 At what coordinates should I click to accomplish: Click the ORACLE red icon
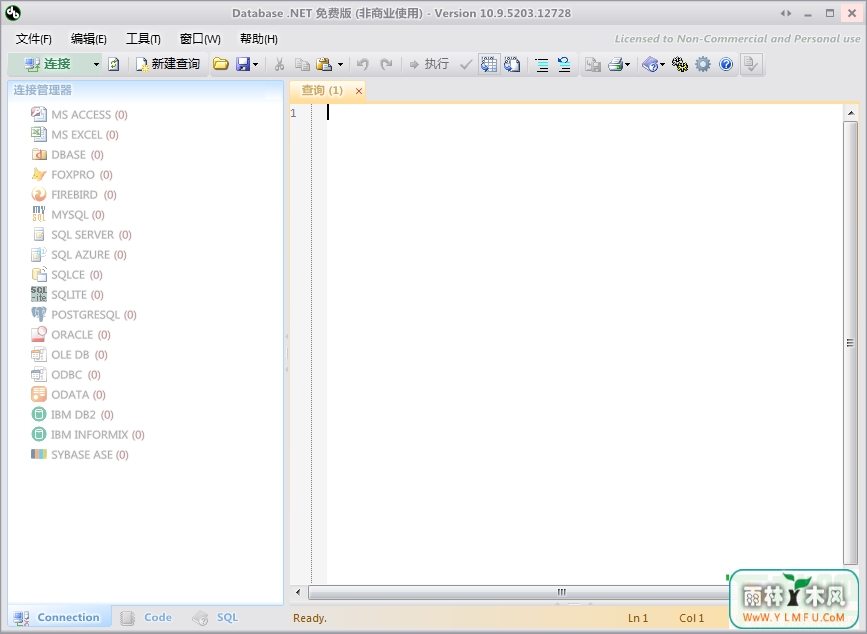click(39, 334)
